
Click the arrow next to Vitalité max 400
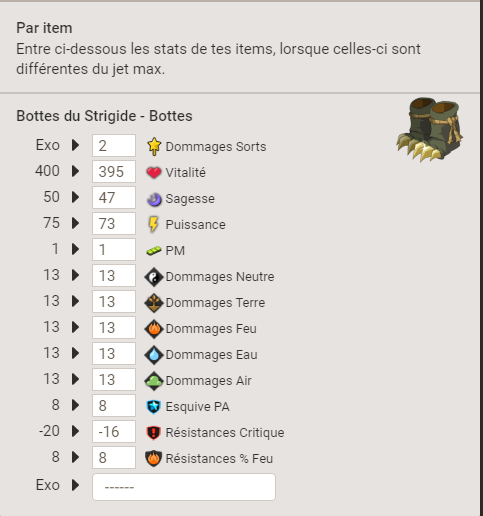pyautogui.click(x=76, y=171)
